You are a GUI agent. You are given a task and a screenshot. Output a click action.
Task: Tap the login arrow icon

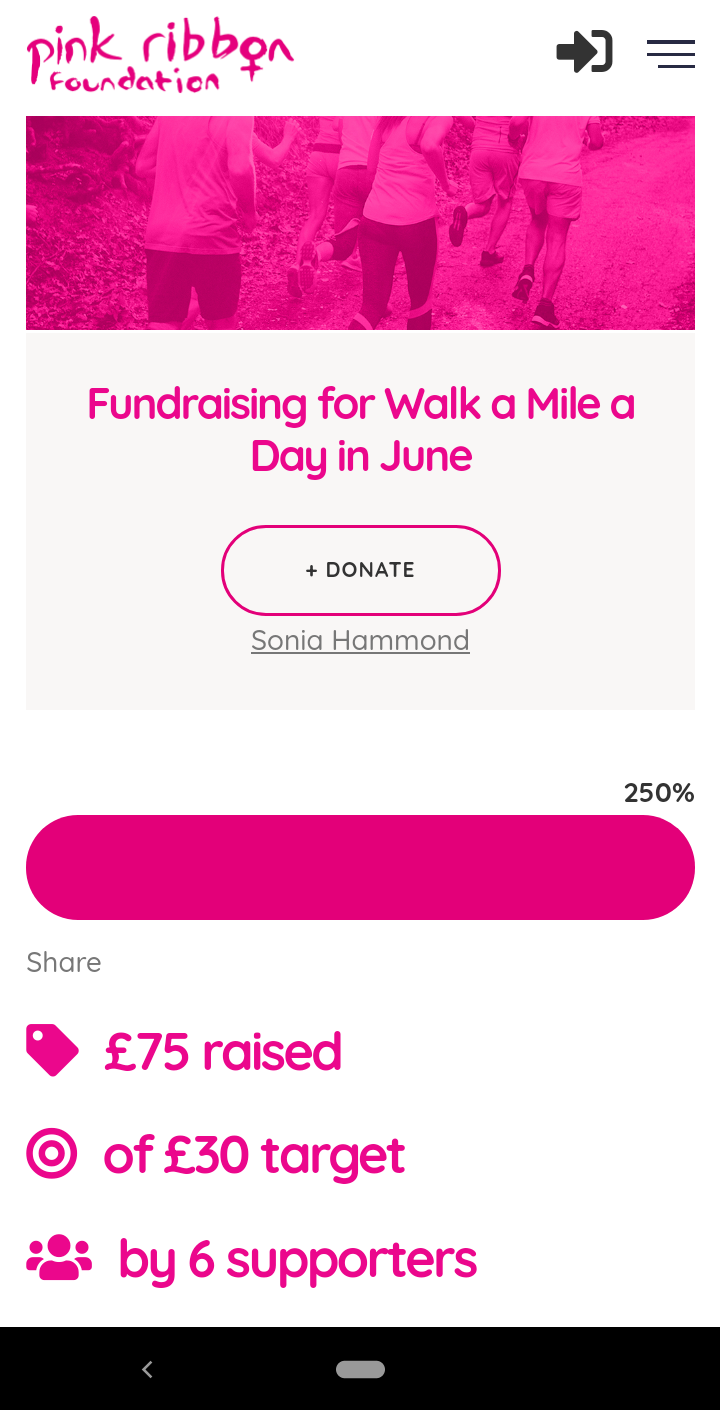pos(584,52)
